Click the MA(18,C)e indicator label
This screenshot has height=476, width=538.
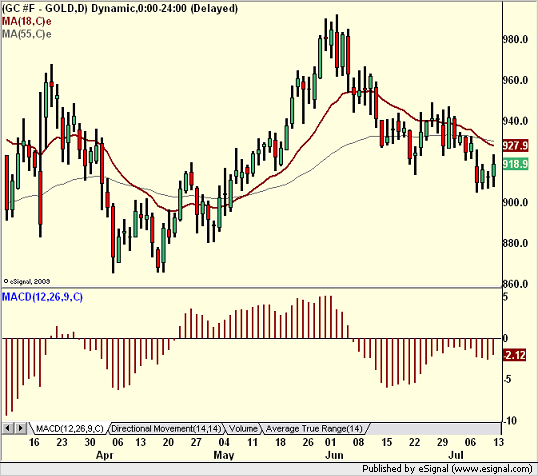tap(26, 21)
